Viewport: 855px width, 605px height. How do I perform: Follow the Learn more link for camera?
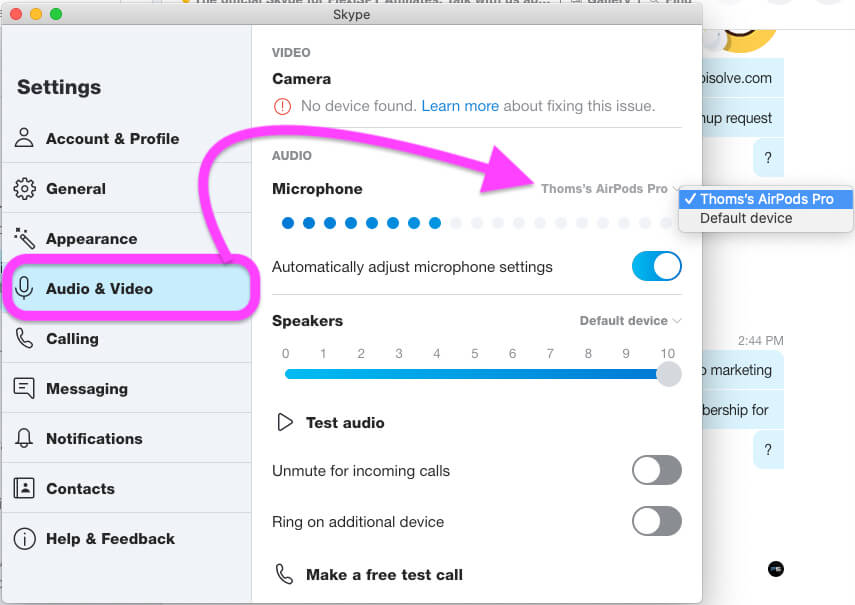point(460,106)
